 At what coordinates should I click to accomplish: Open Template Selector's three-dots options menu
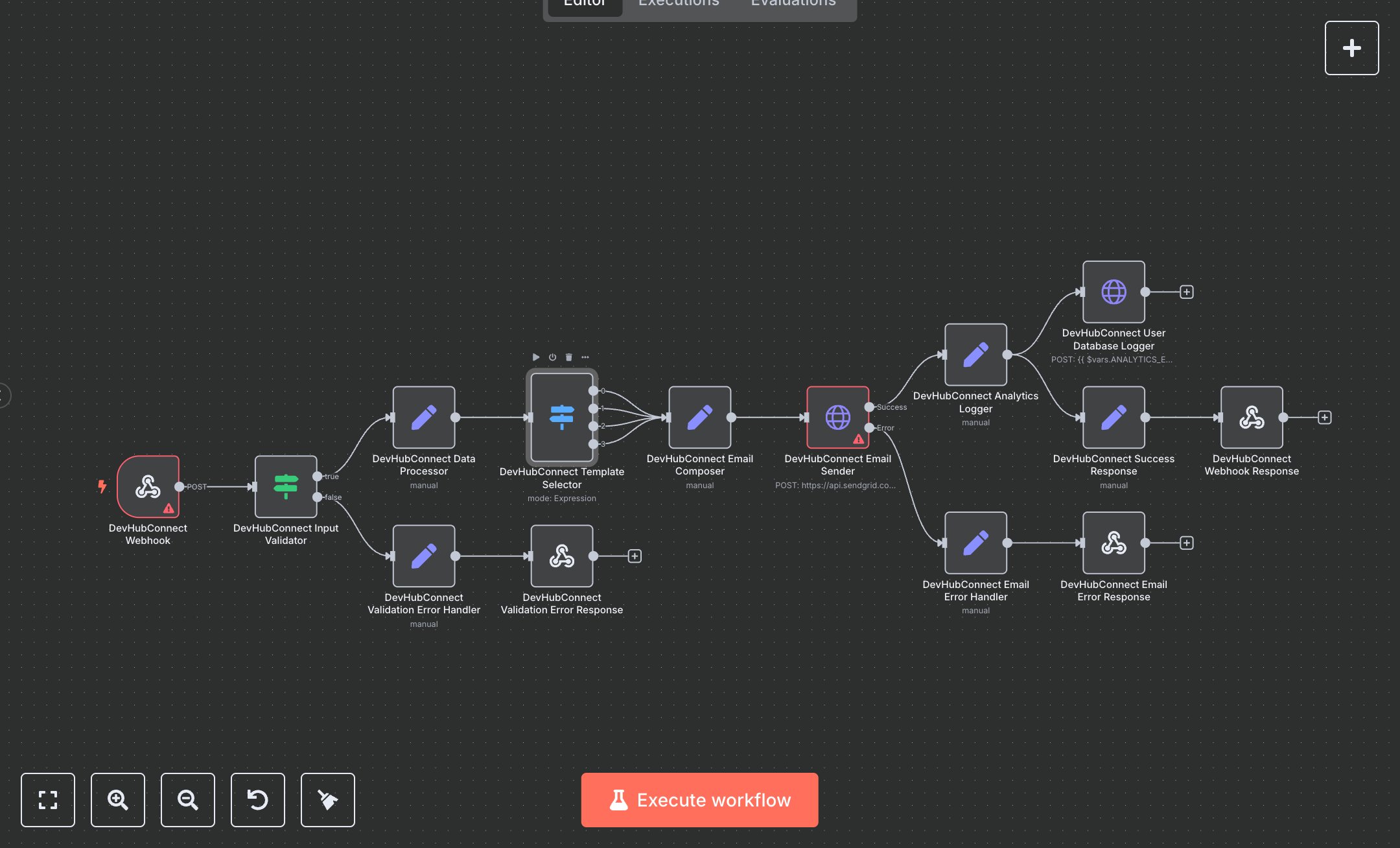(585, 357)
